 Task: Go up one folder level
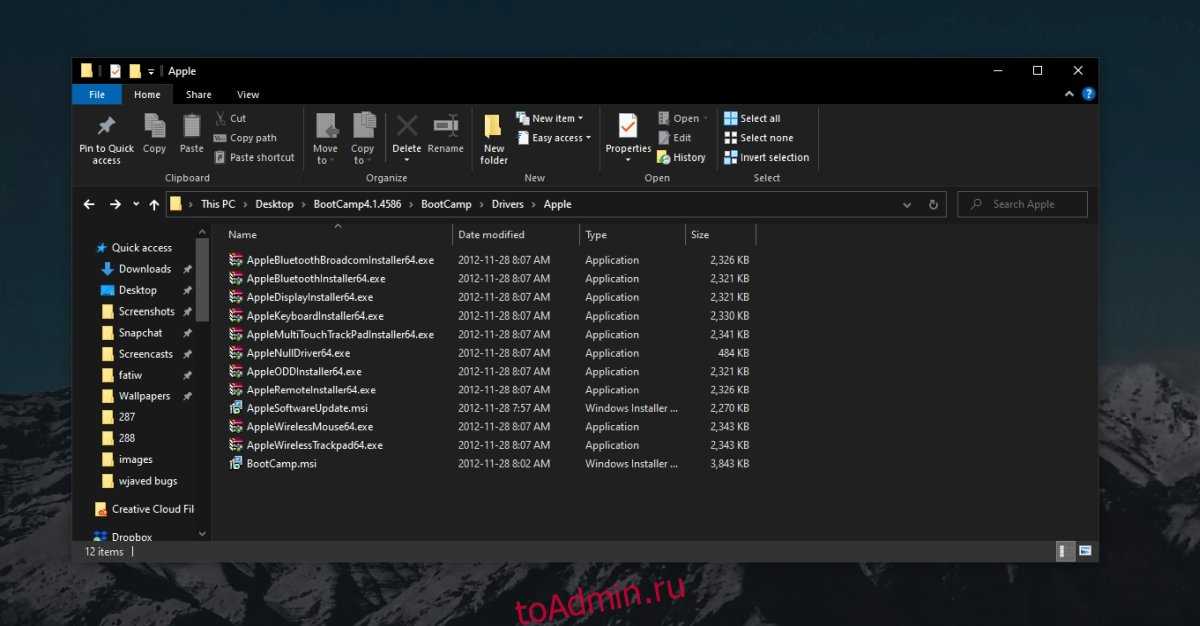click(x=154, y=204)
